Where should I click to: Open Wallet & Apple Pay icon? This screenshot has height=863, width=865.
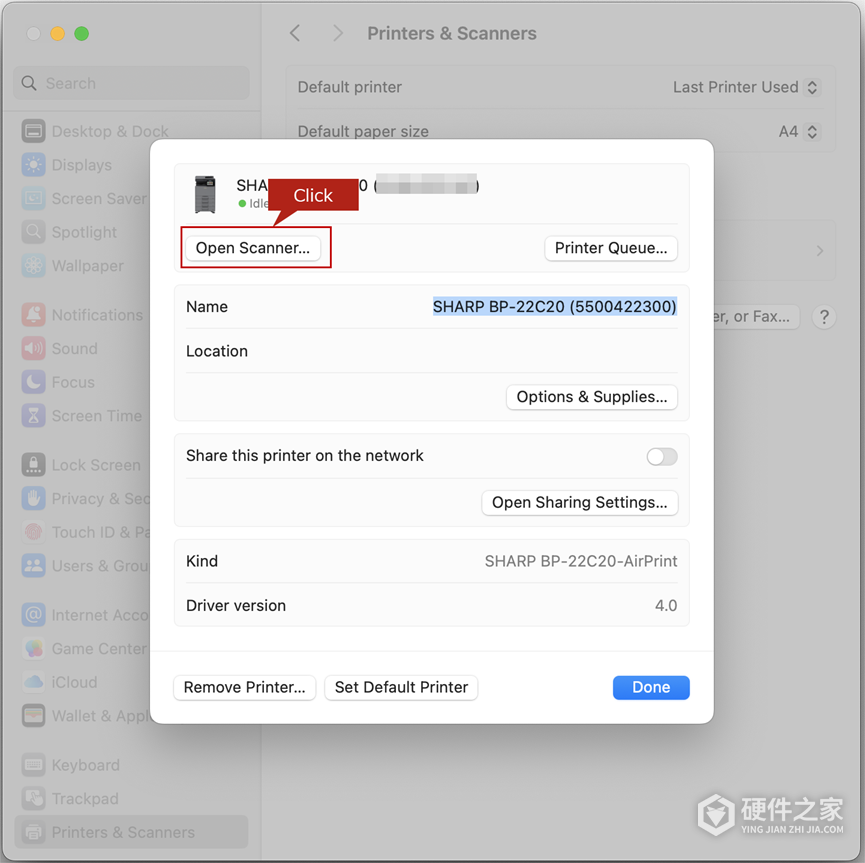point(34,716)
